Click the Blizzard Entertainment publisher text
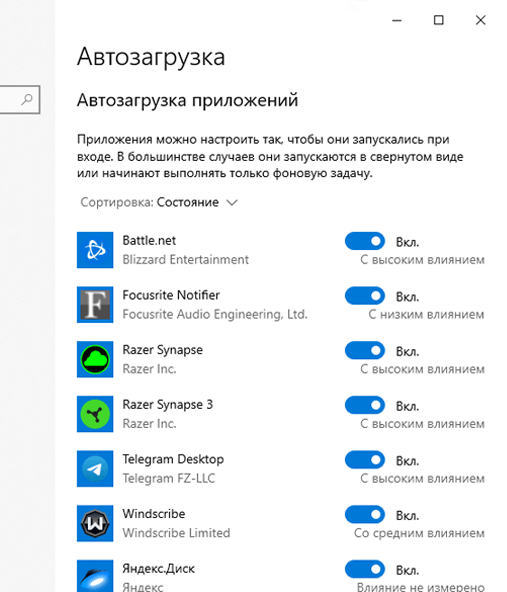Screen dimensions: 507x592 tap(185, 260)
